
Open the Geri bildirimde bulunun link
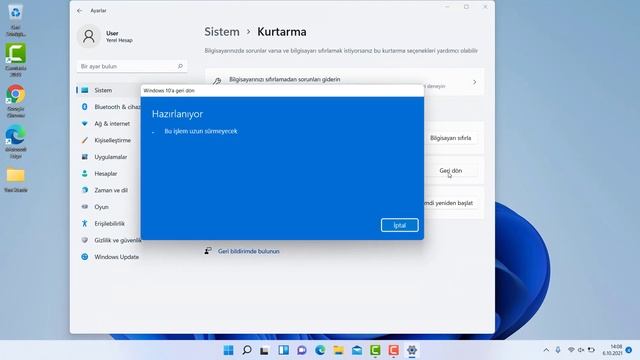(249, 251)
